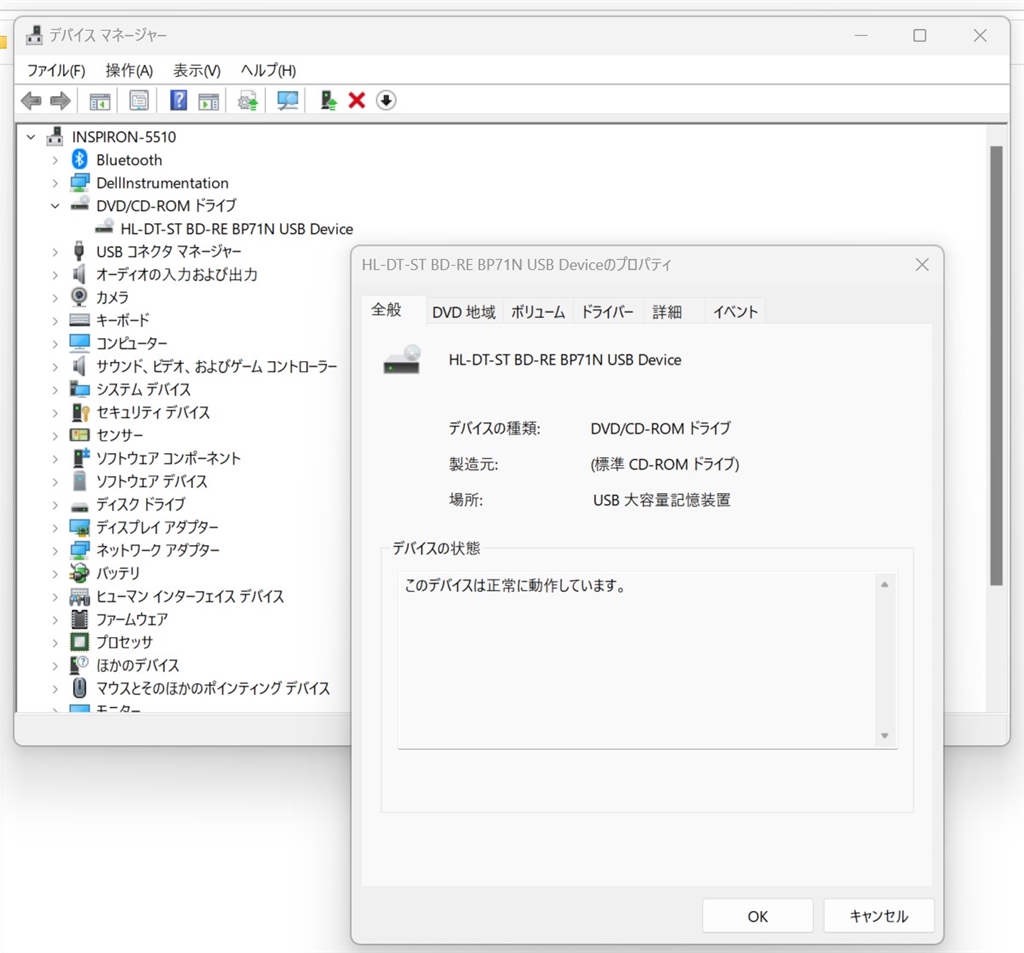Open the 操作(A) menu

129,71
